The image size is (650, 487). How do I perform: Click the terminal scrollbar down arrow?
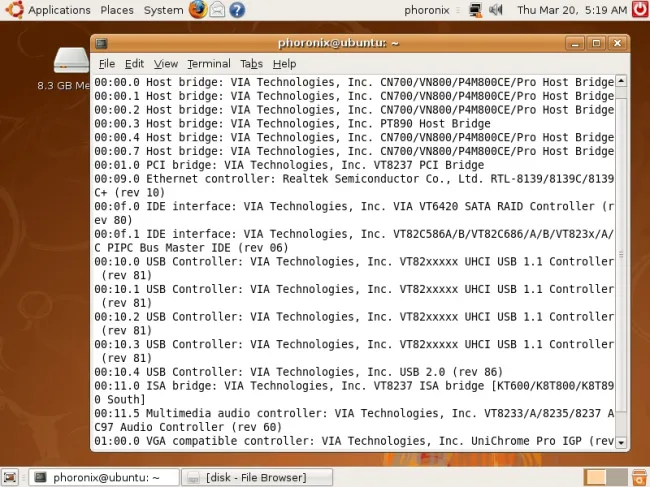pos(621,441)
